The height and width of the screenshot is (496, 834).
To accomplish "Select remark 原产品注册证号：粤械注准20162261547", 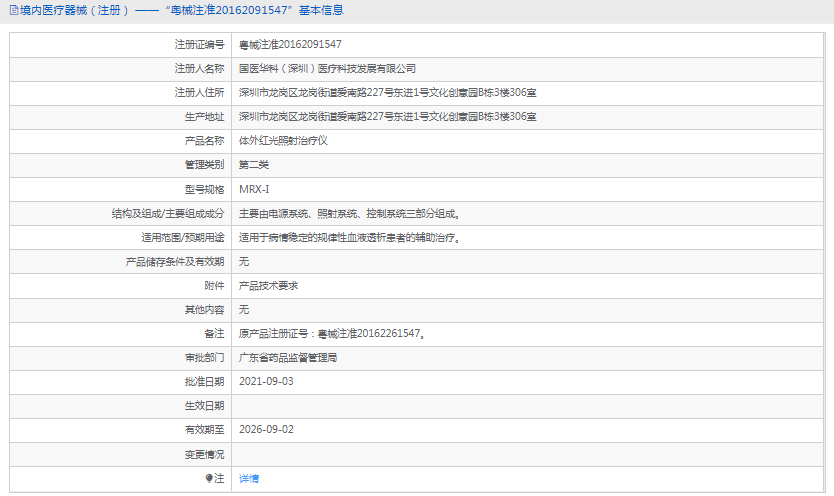I will coord(329,333).
